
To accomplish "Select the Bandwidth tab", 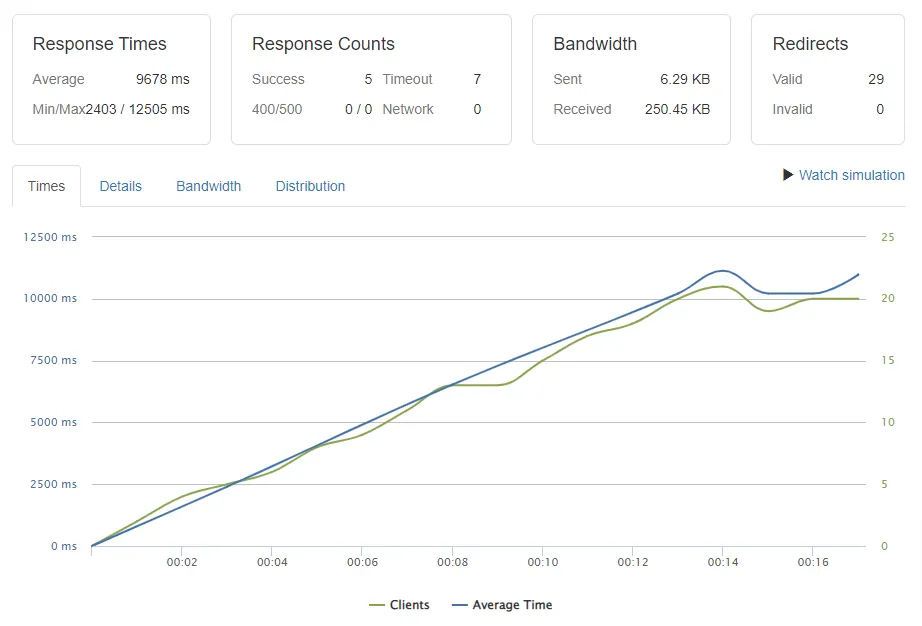I will tap(208, 186).
